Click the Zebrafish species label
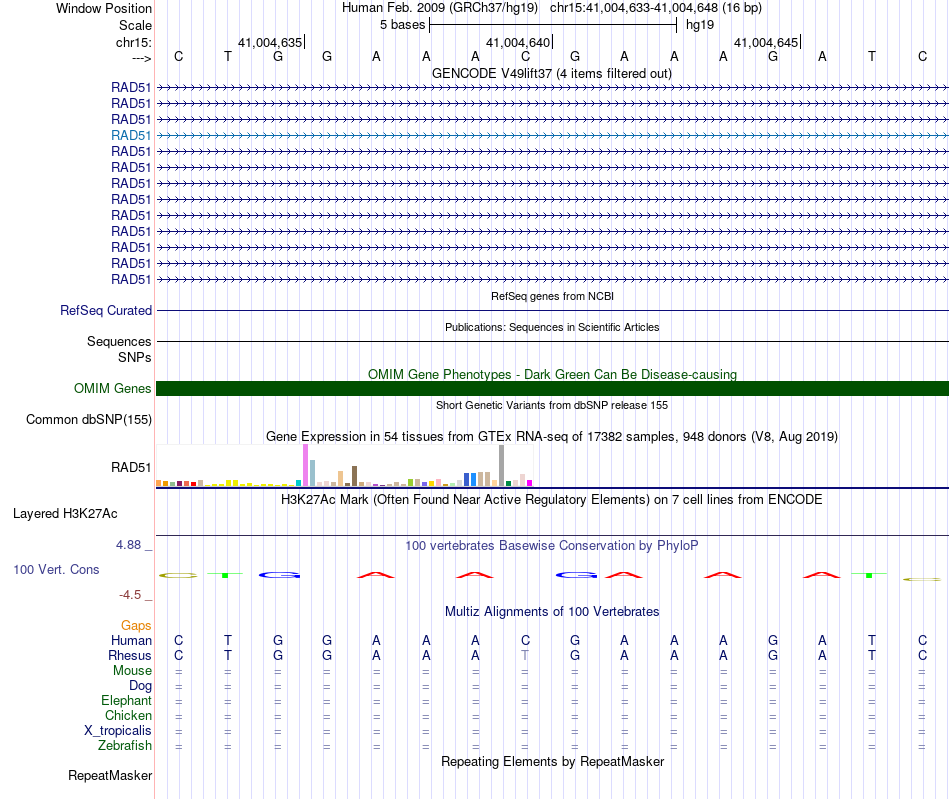Screen dimensions: 950x799 point(125,745)
